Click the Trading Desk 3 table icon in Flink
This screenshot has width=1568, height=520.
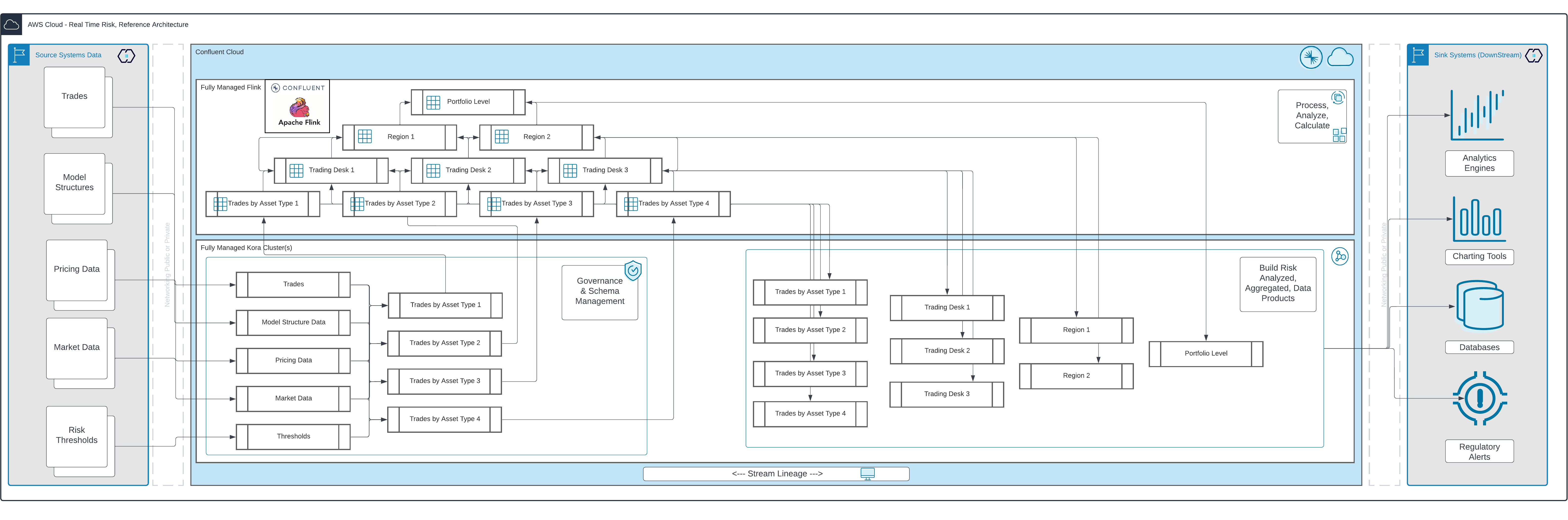point(570,170)
